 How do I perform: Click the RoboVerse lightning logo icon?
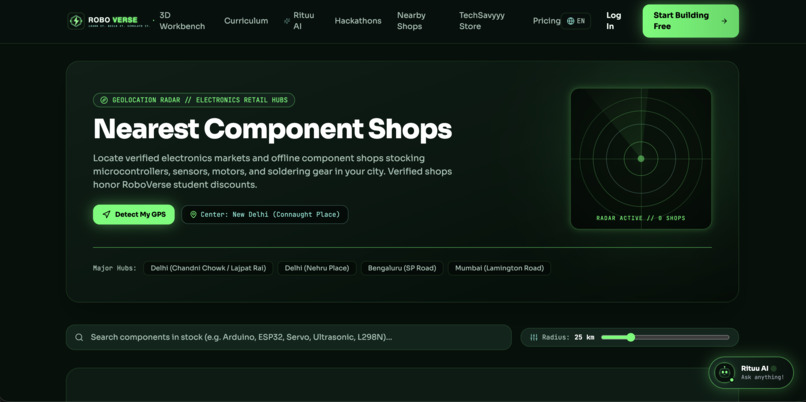click(x=76, y=21)
